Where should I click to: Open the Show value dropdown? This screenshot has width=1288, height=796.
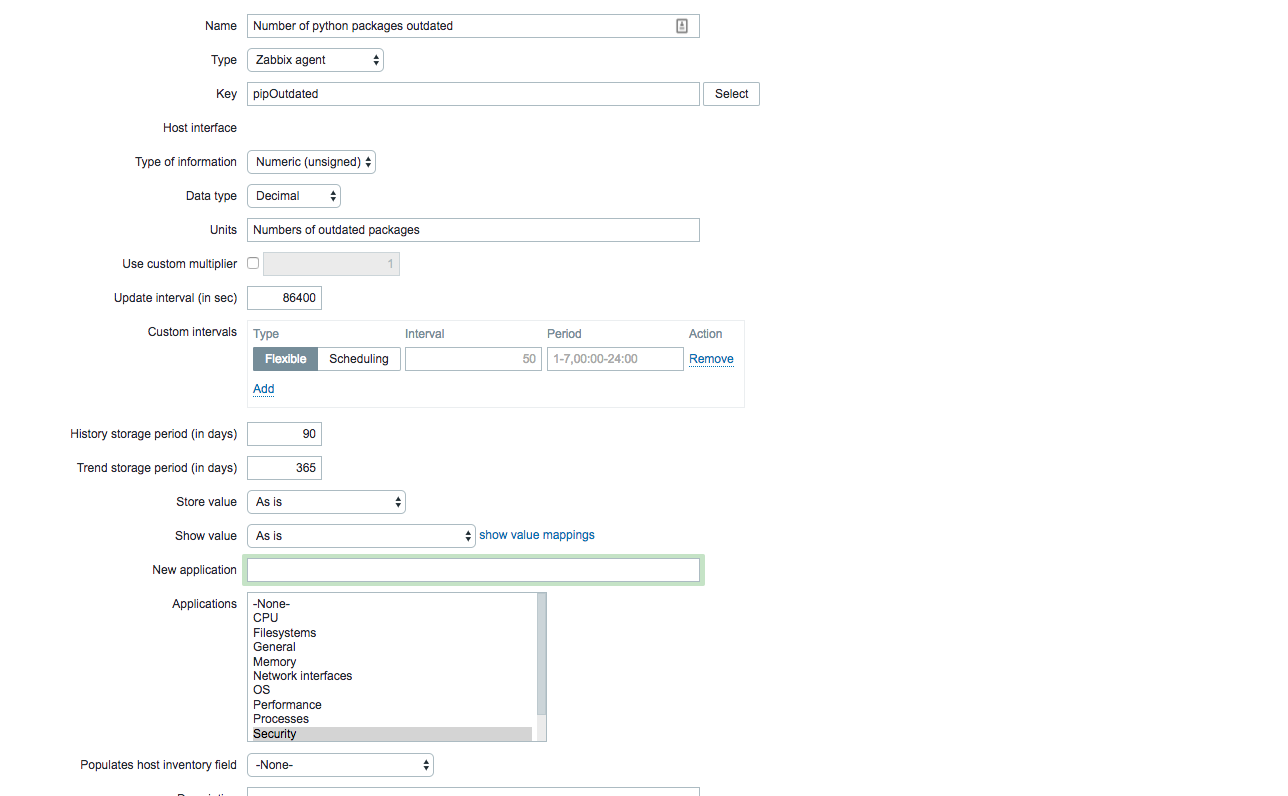point(361,536)
